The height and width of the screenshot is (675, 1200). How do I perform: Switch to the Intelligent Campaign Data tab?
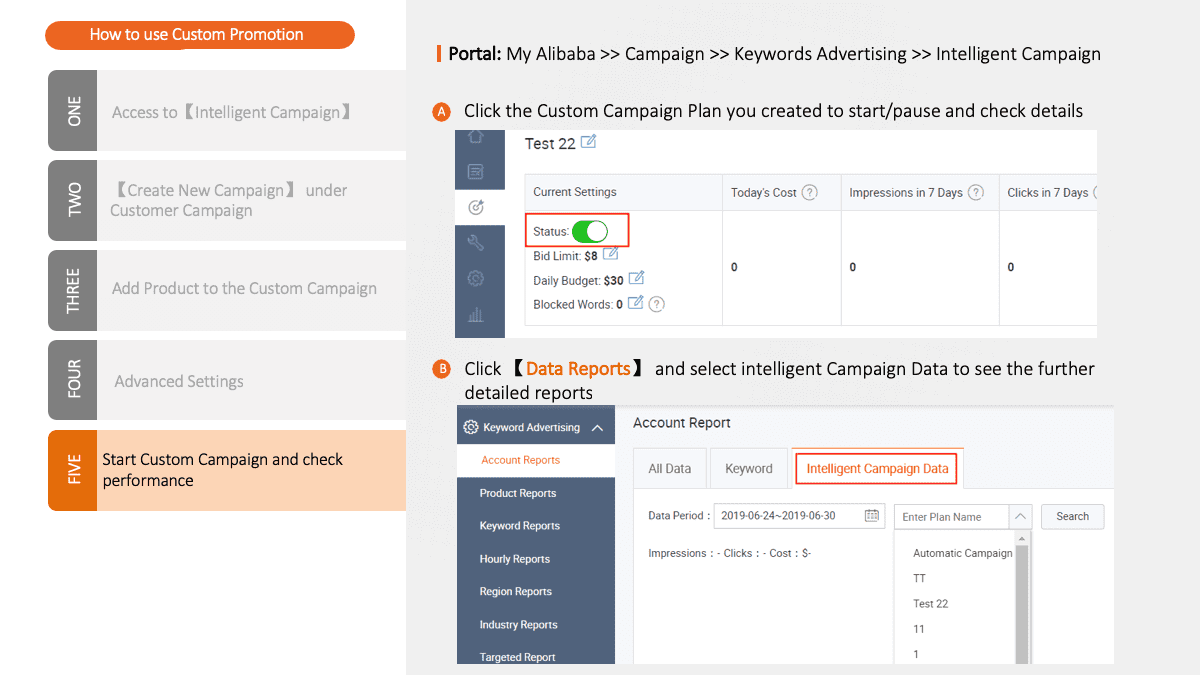coord(877,468)
